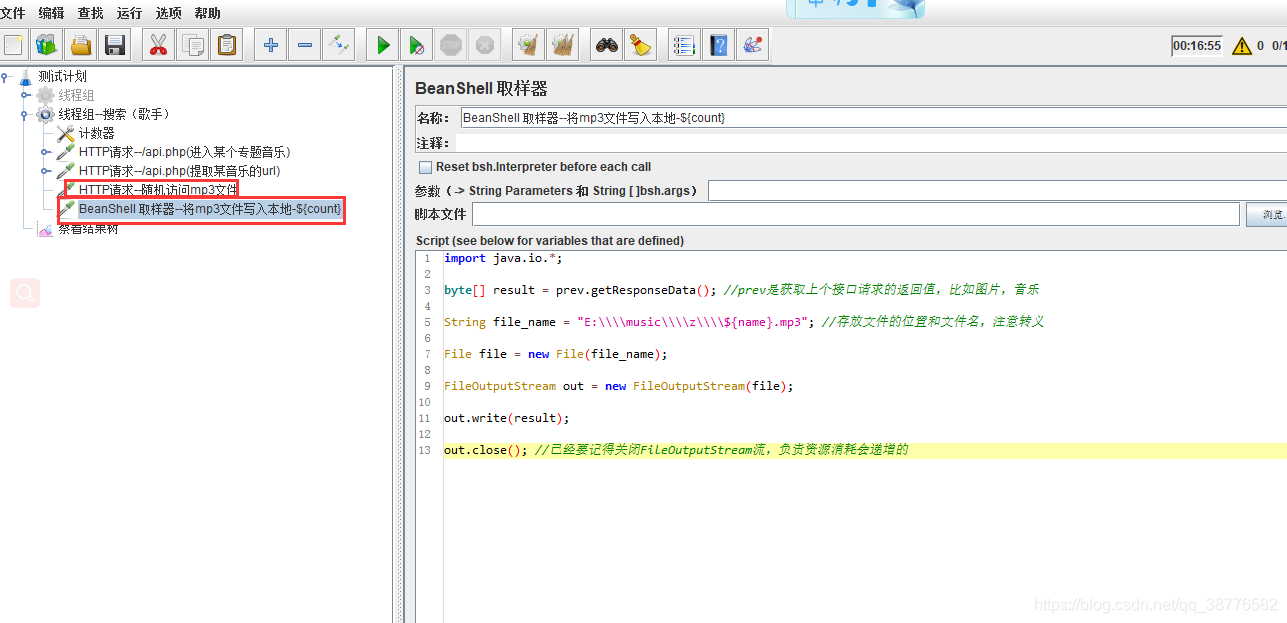
Task: Click the New test plan icon
Action: click(14, 44)
